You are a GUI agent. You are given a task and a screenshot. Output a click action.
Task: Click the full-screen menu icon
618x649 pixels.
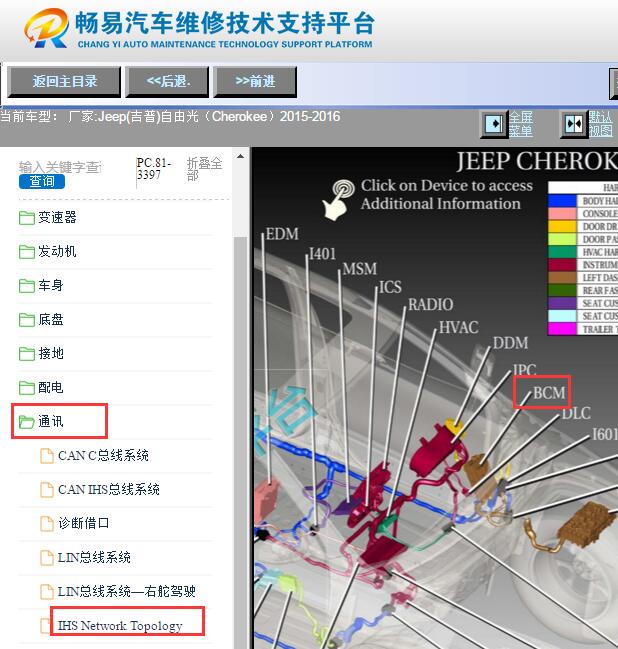click(x=493, y=124)
